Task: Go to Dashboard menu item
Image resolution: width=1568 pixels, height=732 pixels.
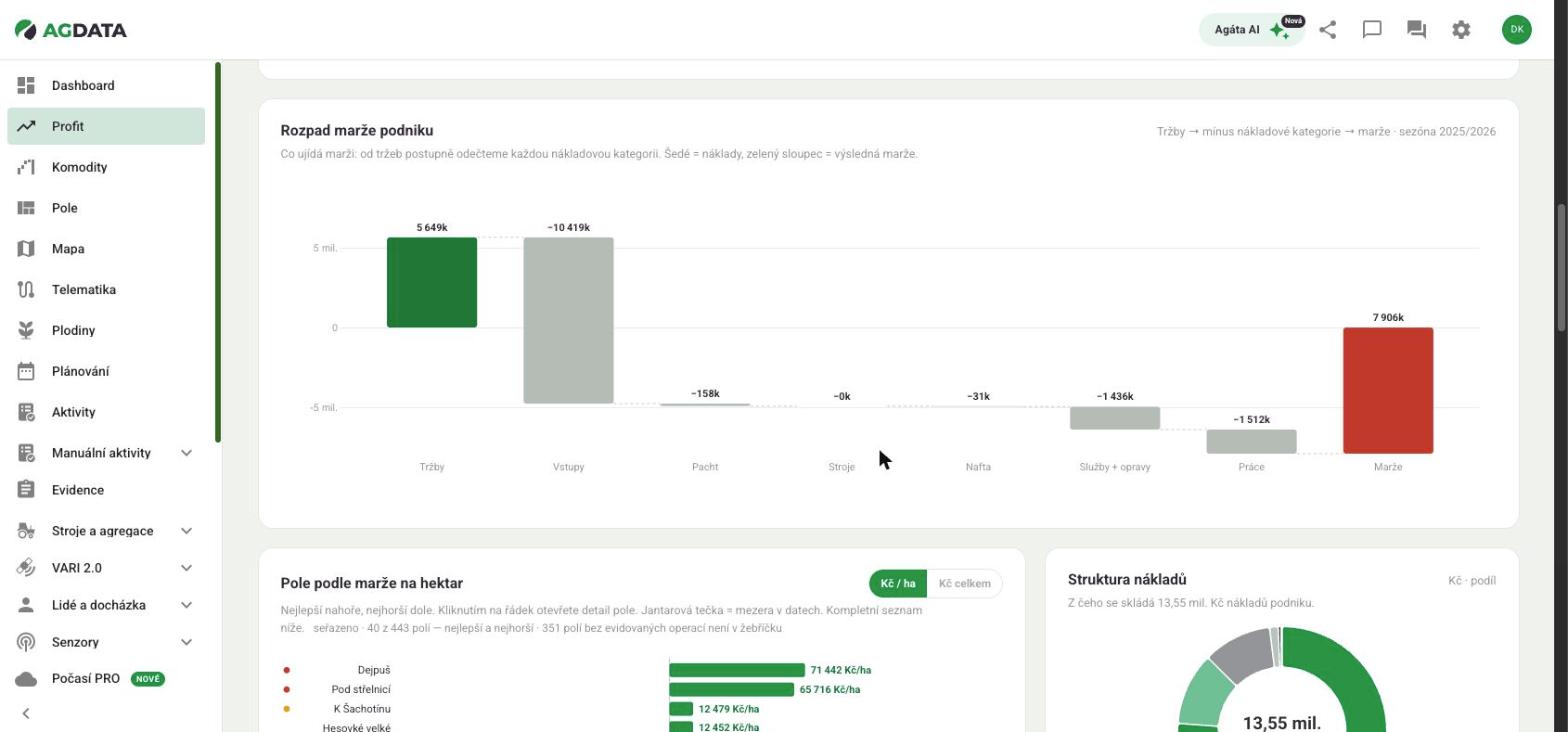Action: point(106,85)
